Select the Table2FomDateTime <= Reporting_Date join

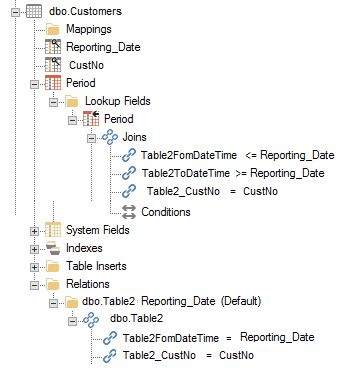tap(237, 155)
